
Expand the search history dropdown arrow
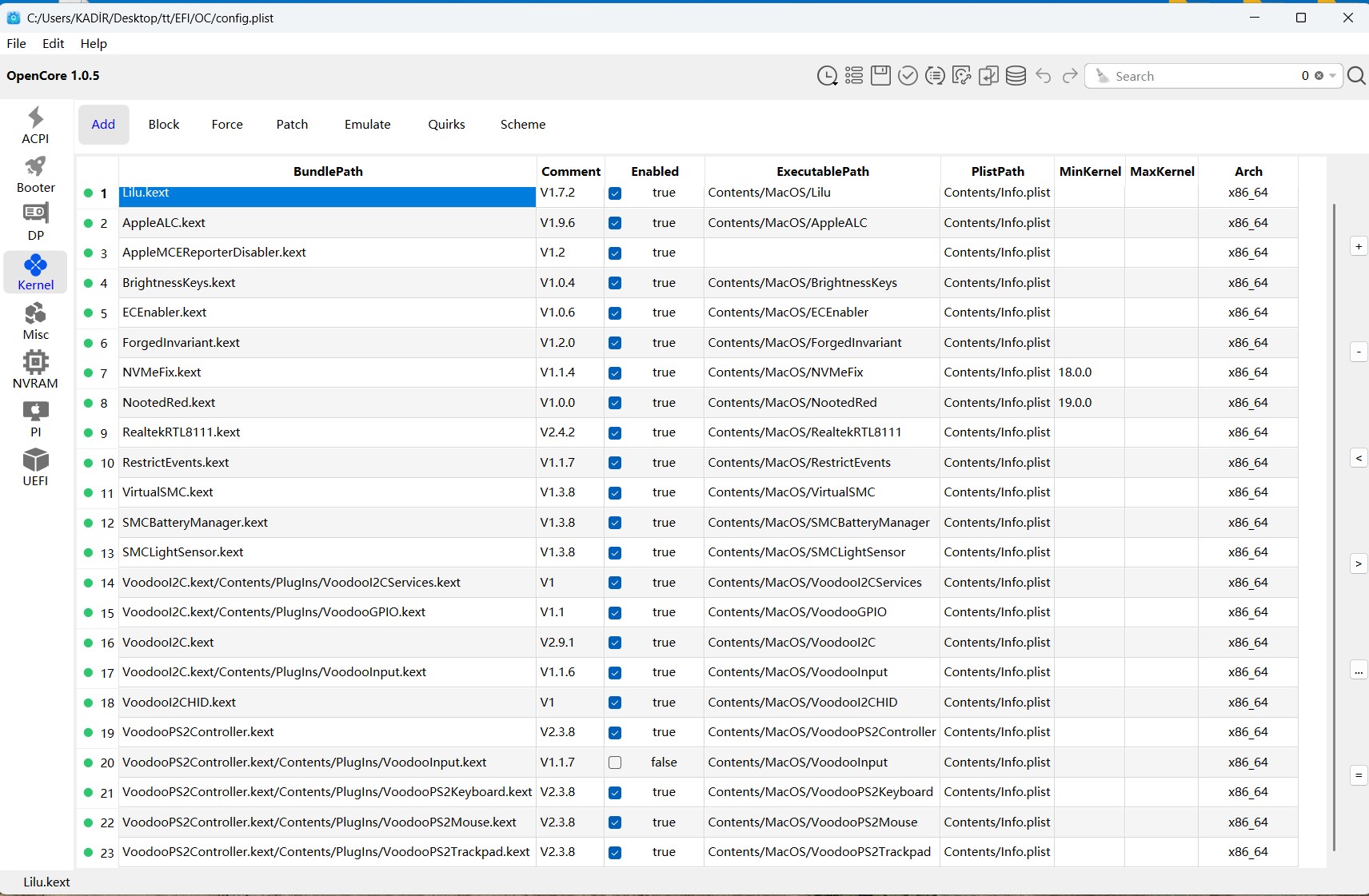[1333, 76]
